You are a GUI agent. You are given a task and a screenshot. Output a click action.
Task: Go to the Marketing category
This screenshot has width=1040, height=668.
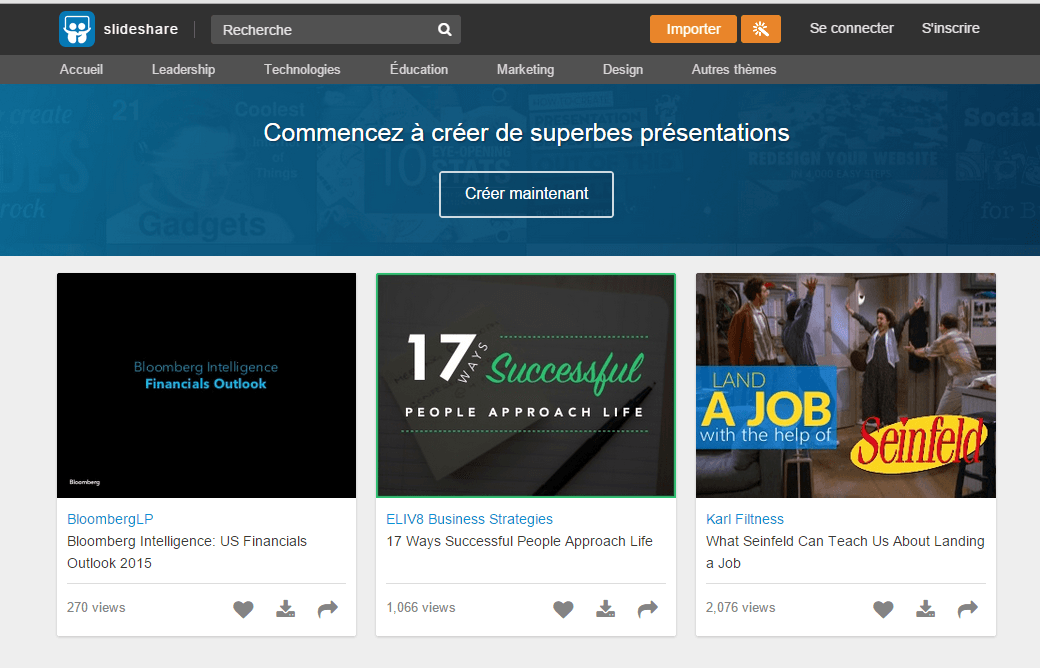pos(525,69)
